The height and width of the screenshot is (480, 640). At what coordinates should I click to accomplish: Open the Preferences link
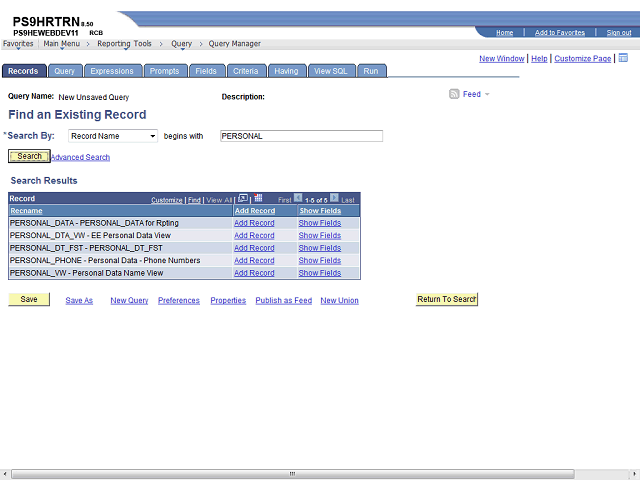179,300
